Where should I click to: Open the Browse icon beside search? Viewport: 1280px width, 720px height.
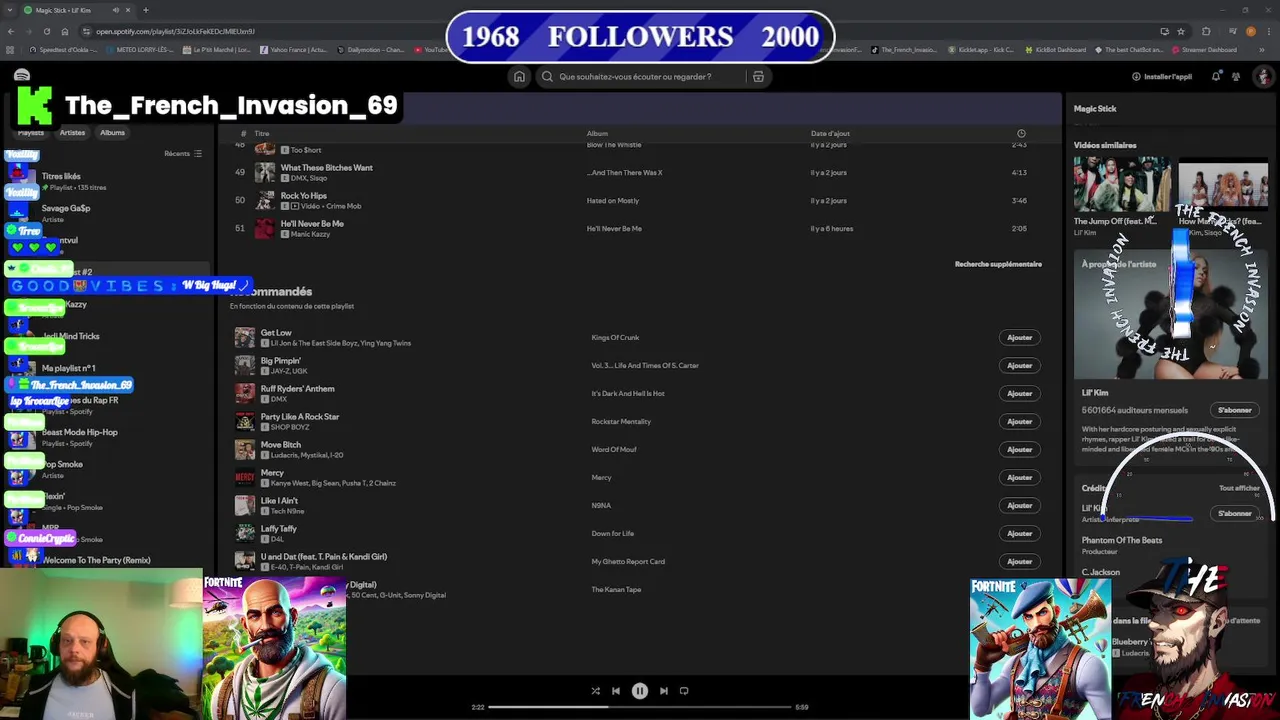(758, 76)
